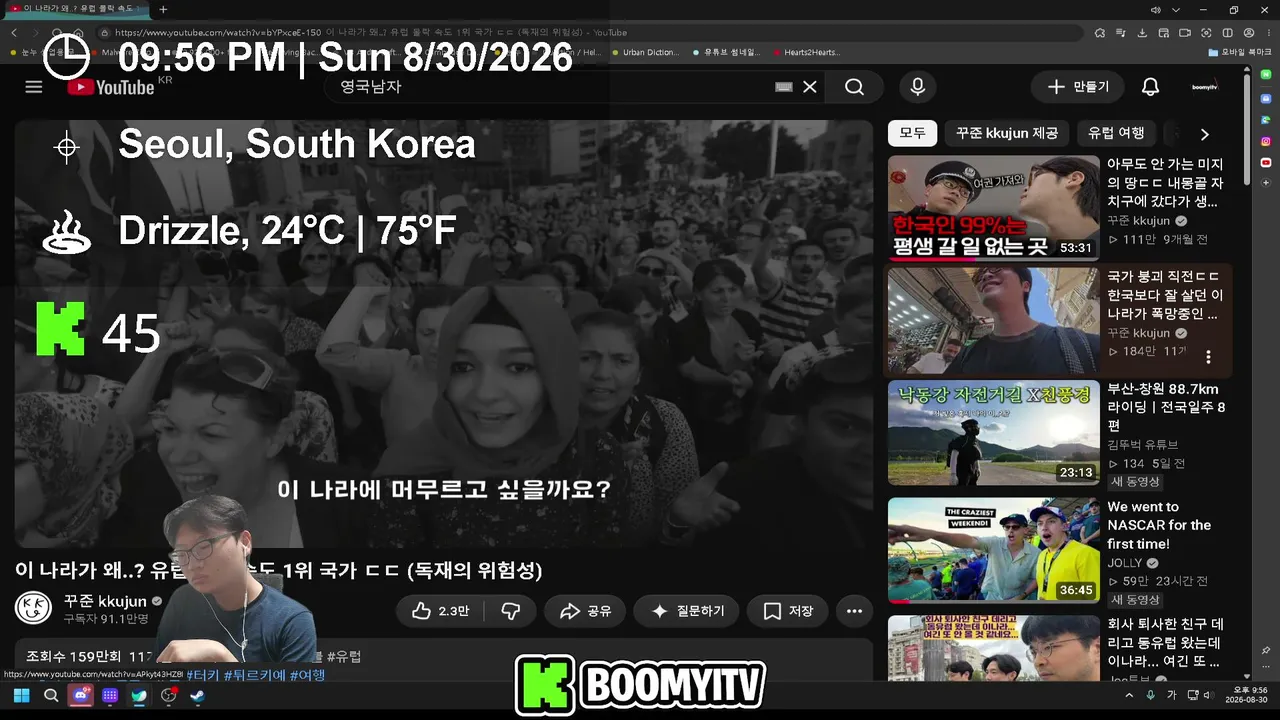Click the 질문하기 ask button
Screen dimensions: 1280x720
tap(687, 611)
